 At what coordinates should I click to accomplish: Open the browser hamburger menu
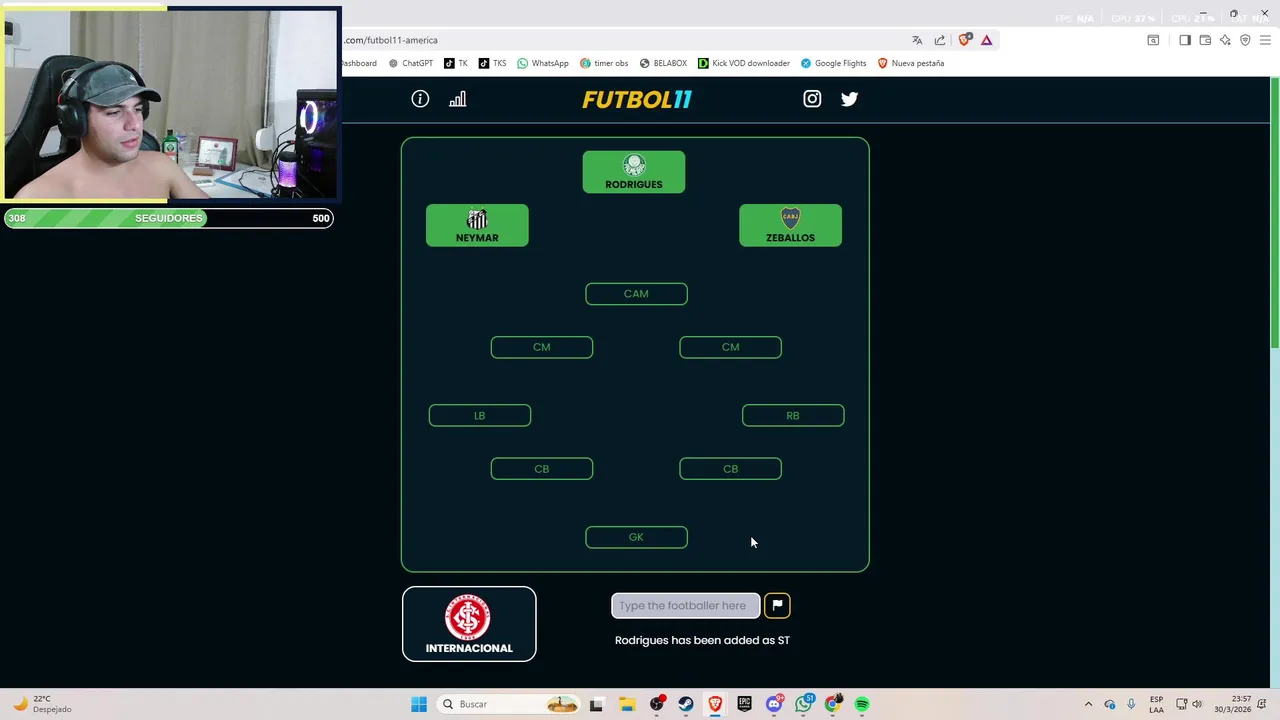[1265, 40]
